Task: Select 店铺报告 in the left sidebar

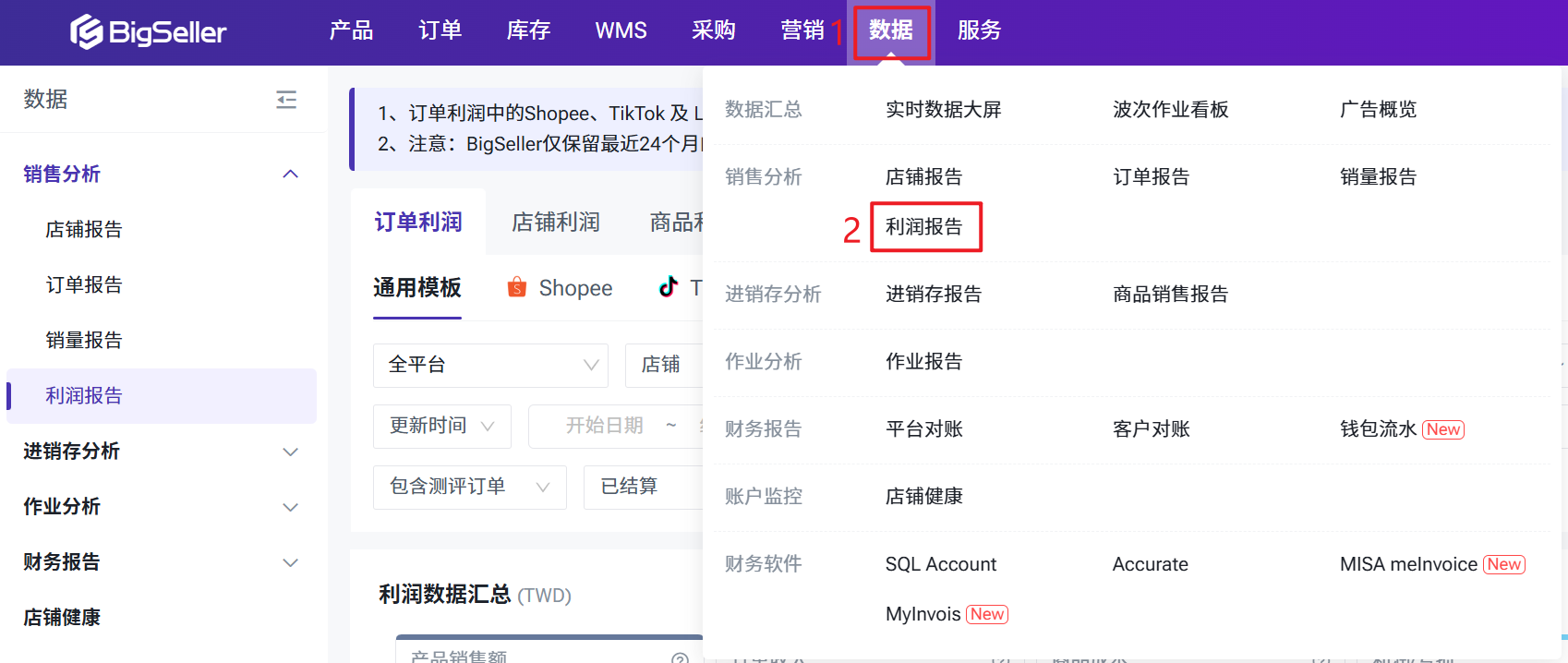Action: [x=84, y=230]
